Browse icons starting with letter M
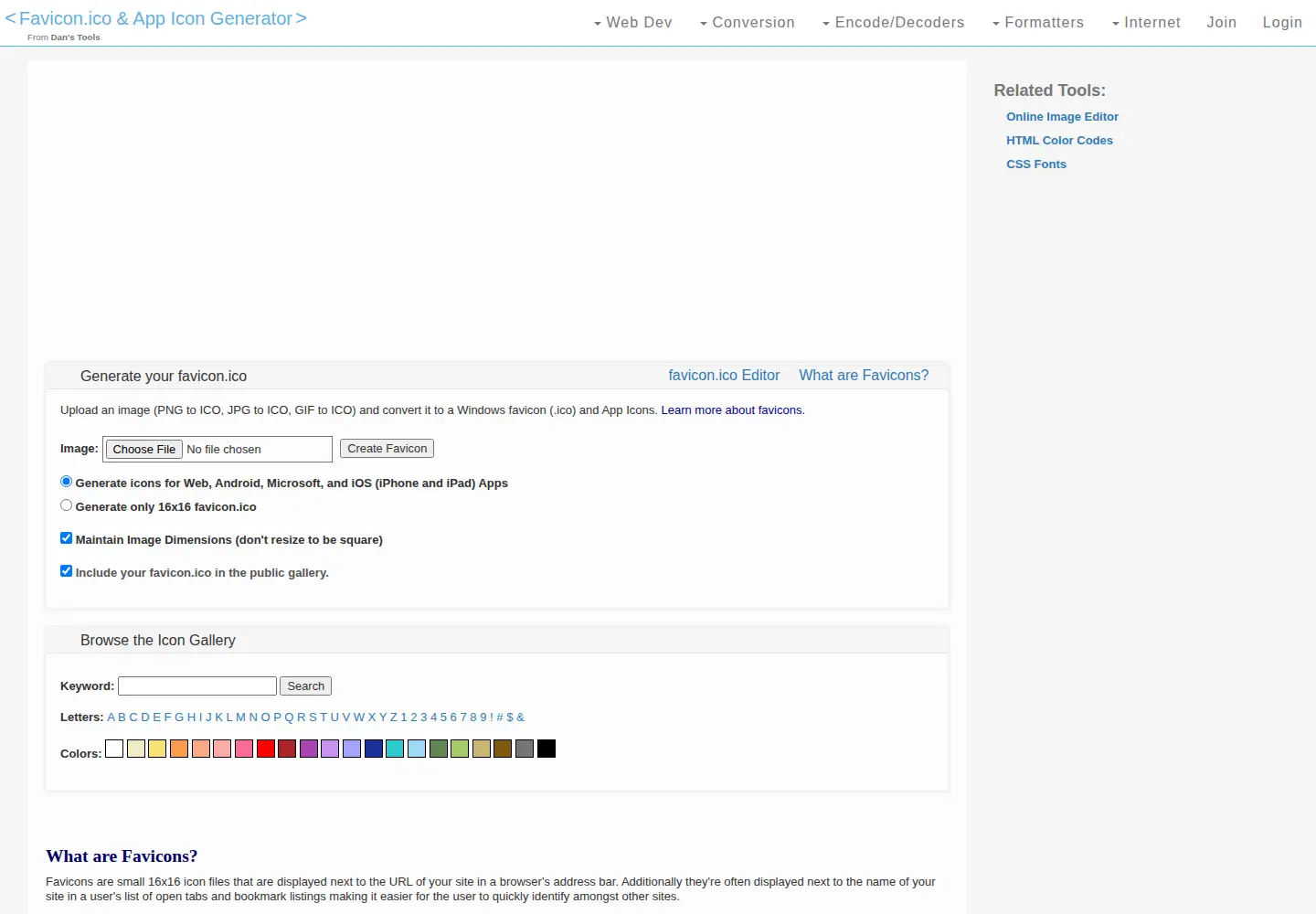The height and width of the screenshot is (914, 1316). (240, 717)
